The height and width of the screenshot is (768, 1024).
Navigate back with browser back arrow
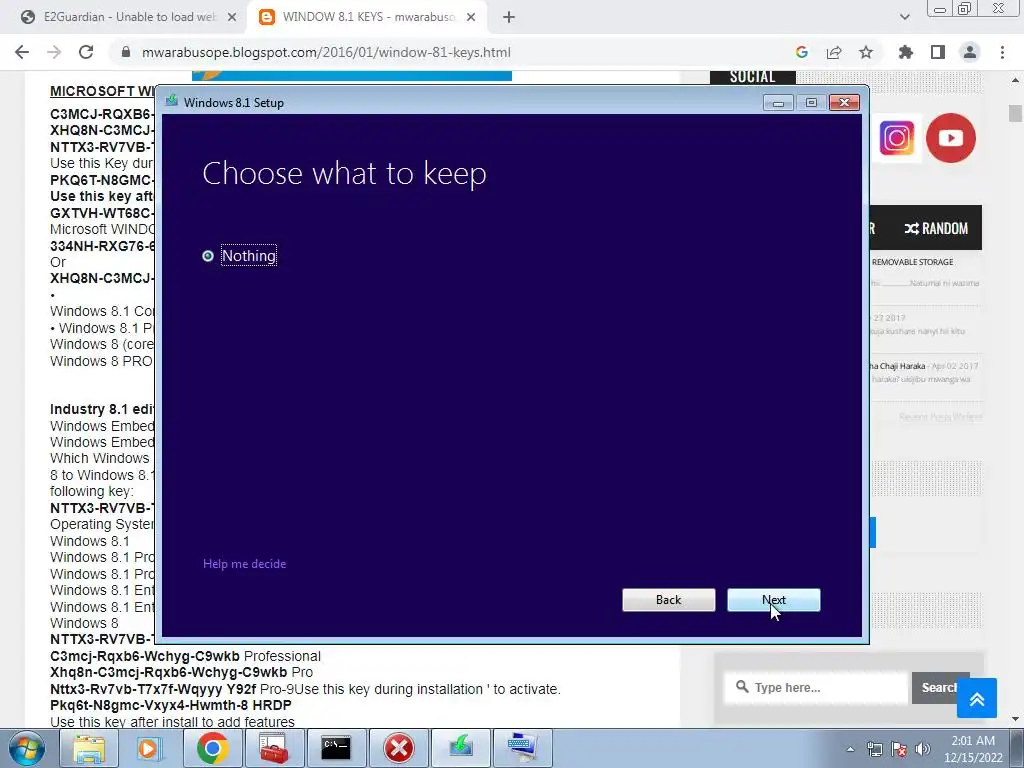point(22,52)
